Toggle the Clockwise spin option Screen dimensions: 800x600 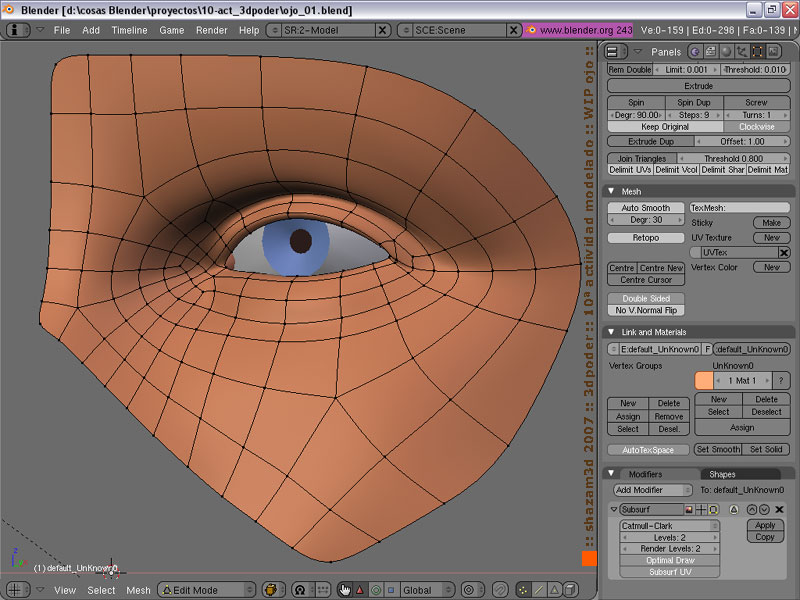point(756,127)
